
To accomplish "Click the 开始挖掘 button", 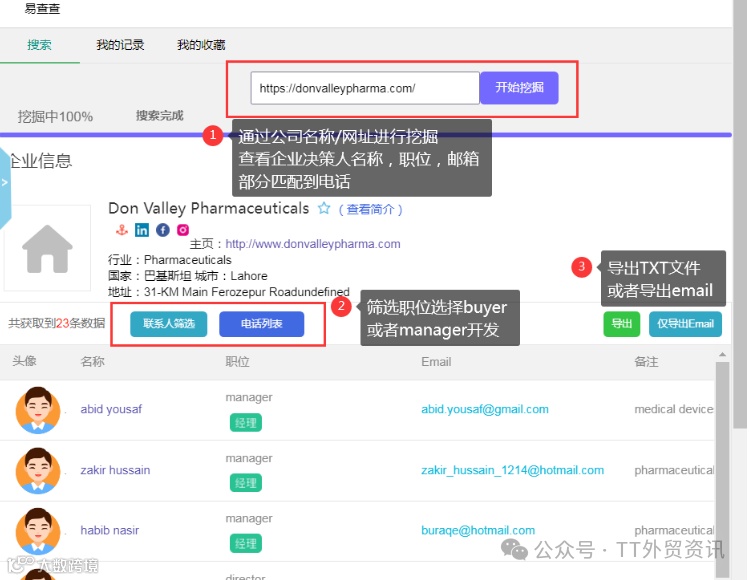I will (519, 87).
